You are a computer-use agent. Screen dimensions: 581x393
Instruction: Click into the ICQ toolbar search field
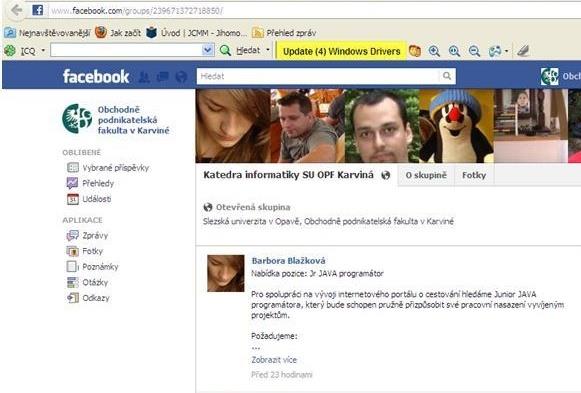[x=126, y=50]
